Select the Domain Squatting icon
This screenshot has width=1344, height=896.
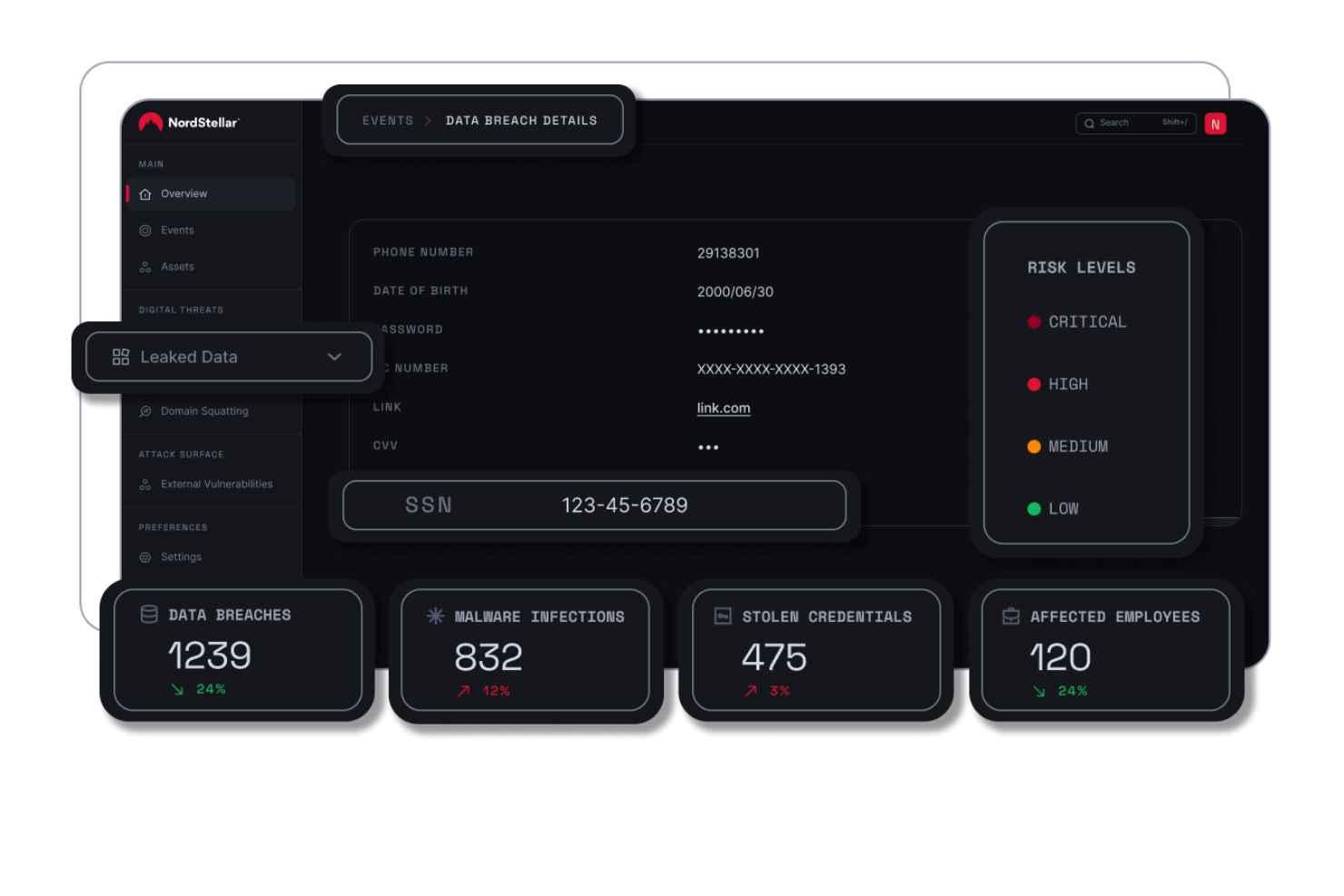146,411
